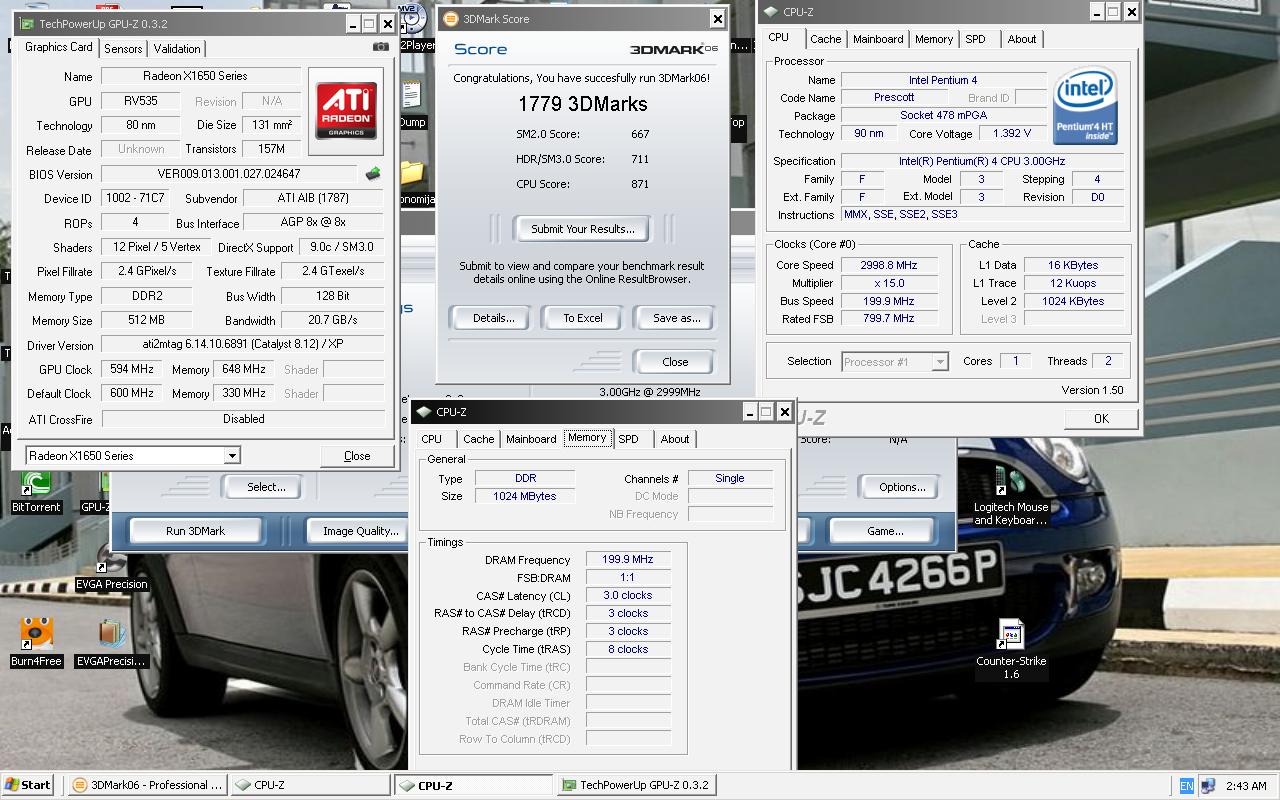Click the EN language indicator in tray
1280x800 pixels.
pyautogui.click(x=1186, y=785)
